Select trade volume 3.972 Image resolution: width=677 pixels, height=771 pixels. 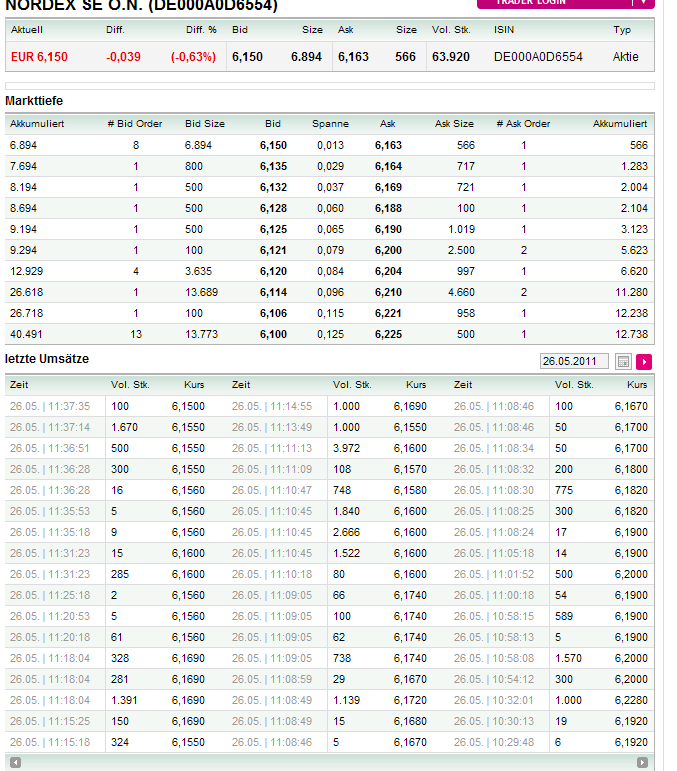pos(347,448)
